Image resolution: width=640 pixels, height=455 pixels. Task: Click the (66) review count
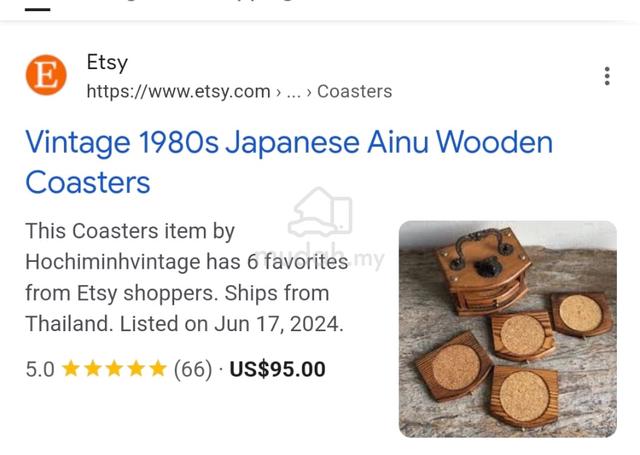(x=193, y=369)
